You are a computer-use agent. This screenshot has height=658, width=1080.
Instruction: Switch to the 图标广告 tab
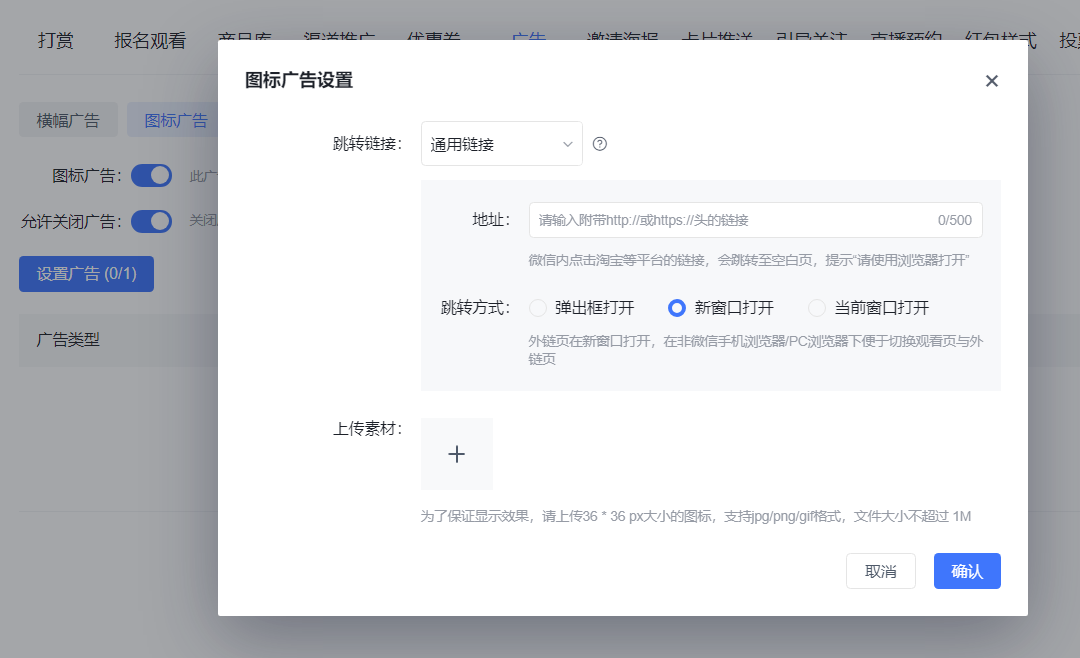pos(172,121)
